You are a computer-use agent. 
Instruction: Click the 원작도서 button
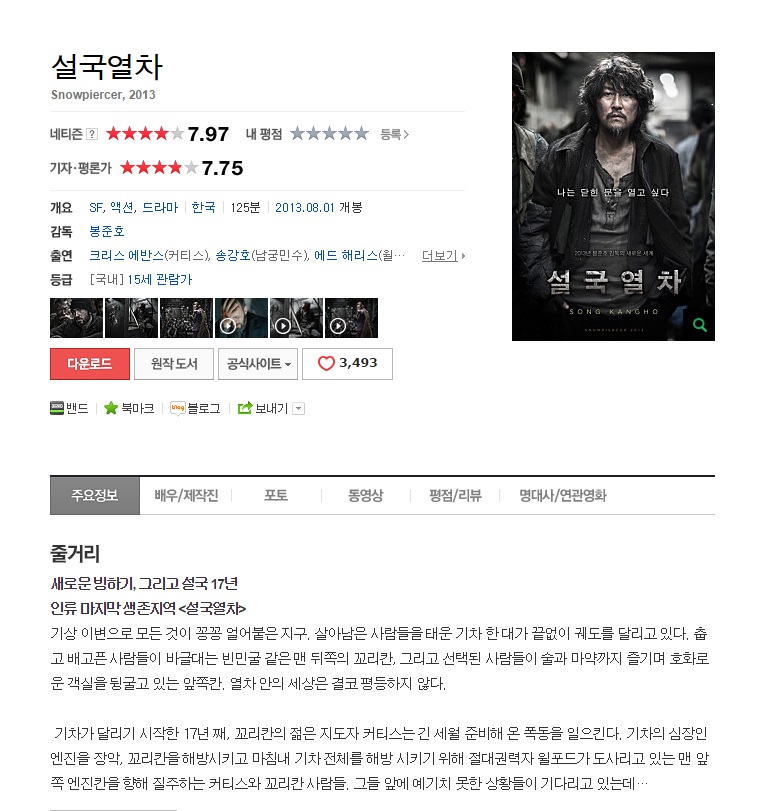174,364
